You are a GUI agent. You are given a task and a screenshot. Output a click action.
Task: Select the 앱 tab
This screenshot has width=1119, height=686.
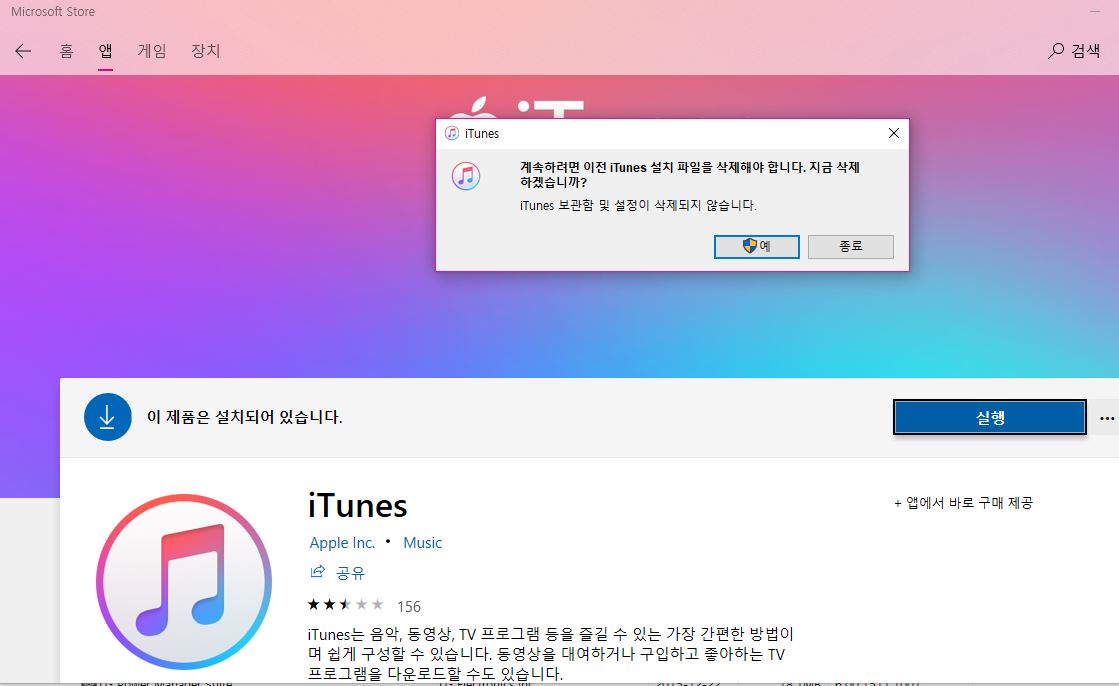pyautogui.click(x=105, y=51)
